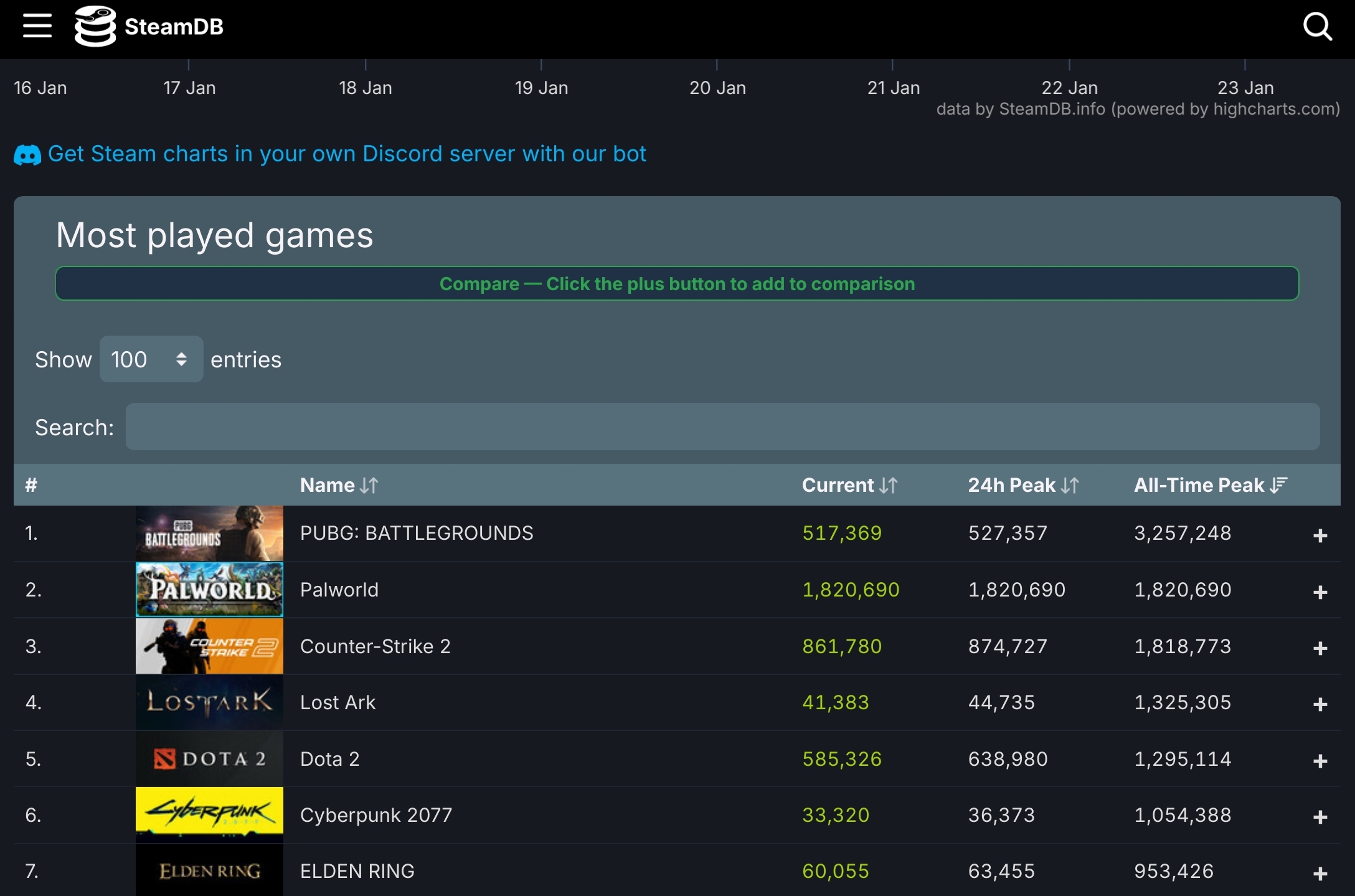
Task: Focus the Search input field
Action: pos(722,427)
